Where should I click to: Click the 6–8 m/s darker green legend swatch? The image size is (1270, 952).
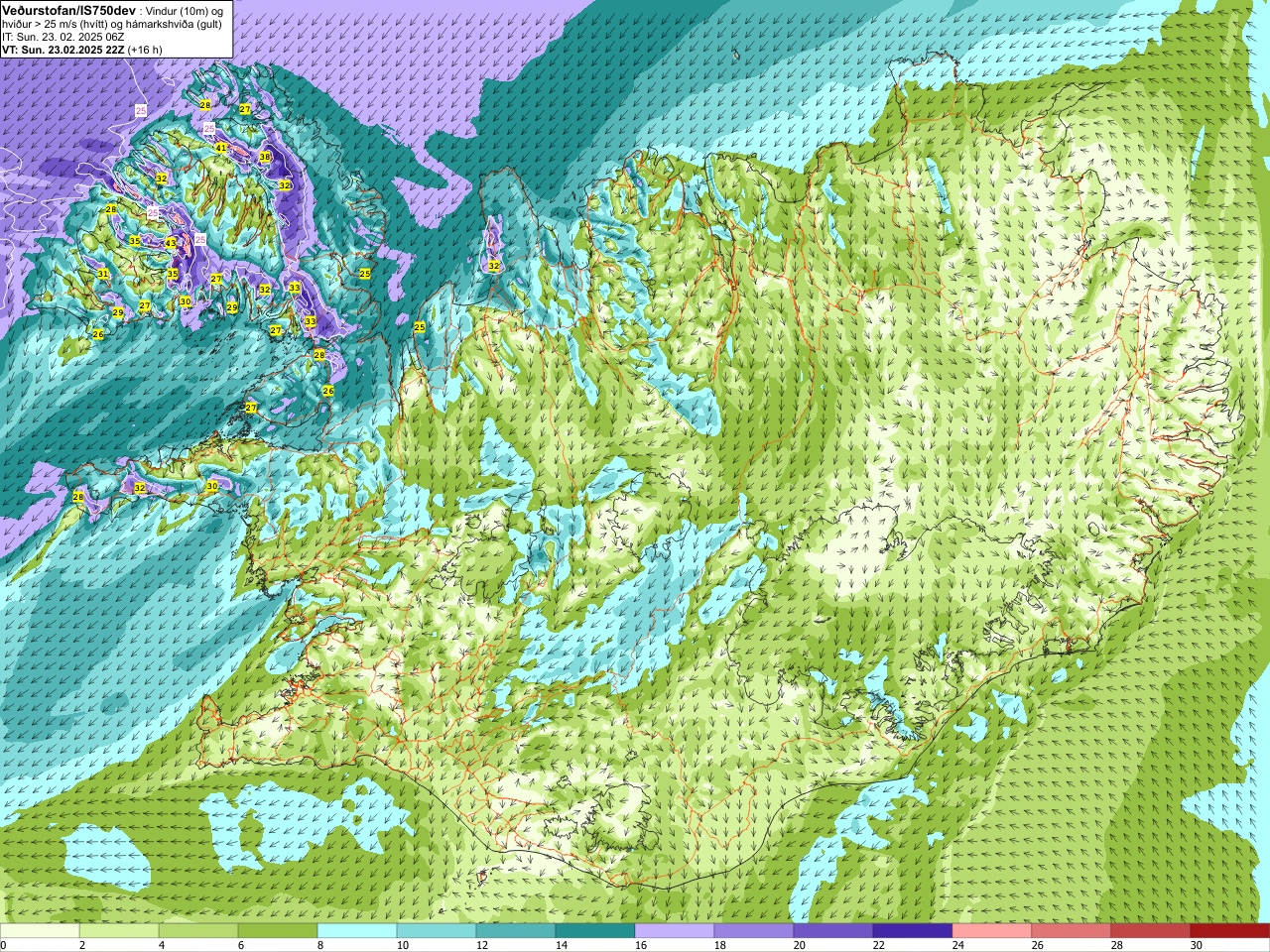click(x=278, y=931)
